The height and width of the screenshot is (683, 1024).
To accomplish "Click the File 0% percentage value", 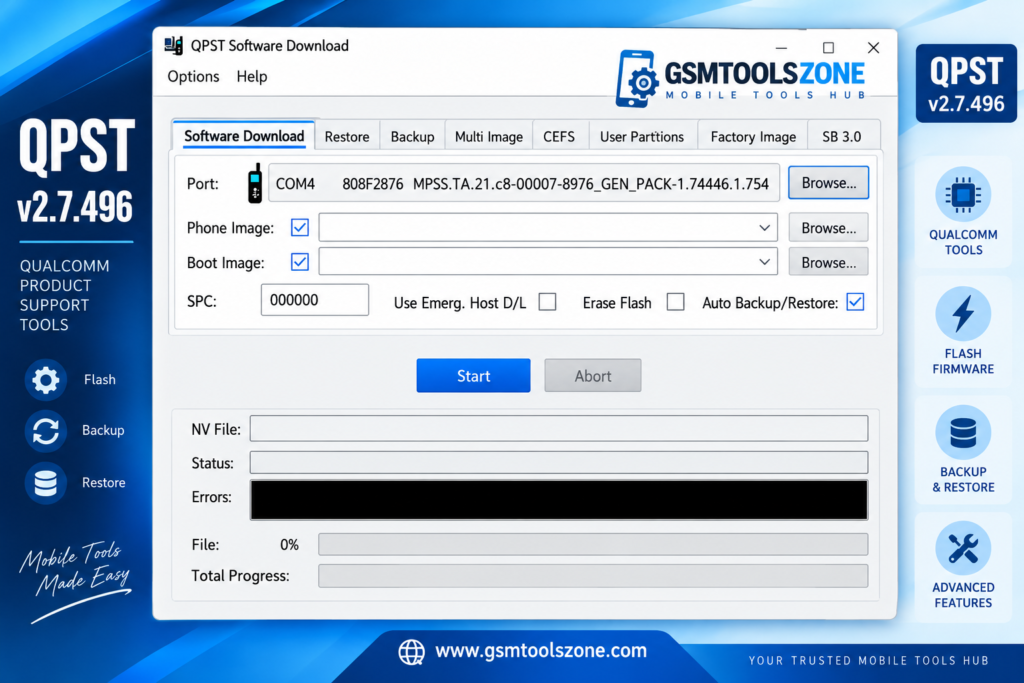I will coord(289,545).
